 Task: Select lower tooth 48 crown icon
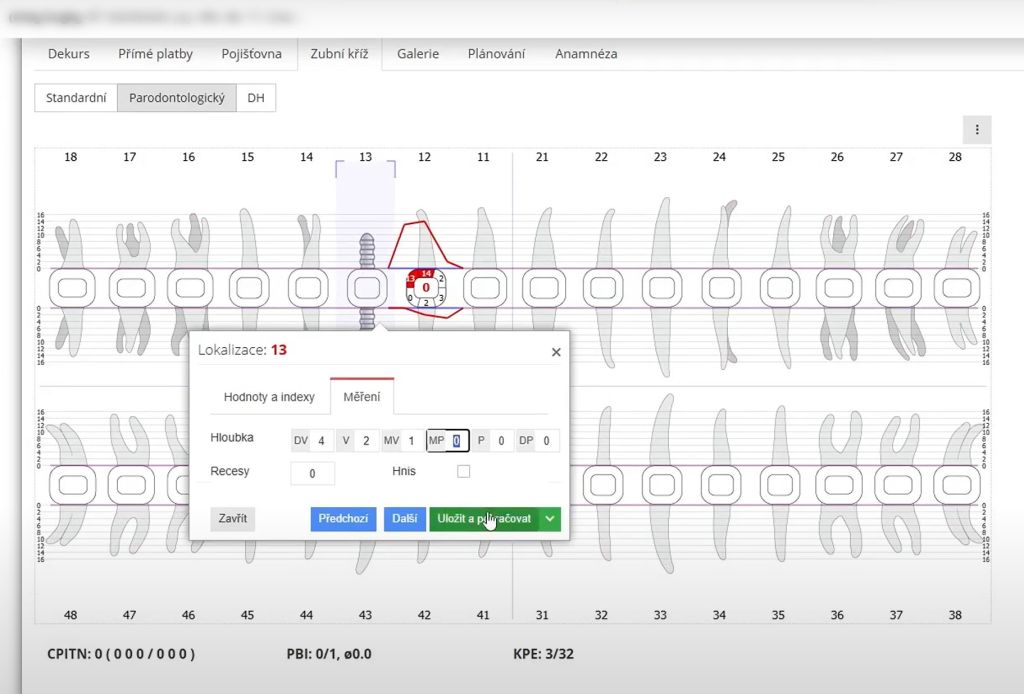tap(71, 485)
